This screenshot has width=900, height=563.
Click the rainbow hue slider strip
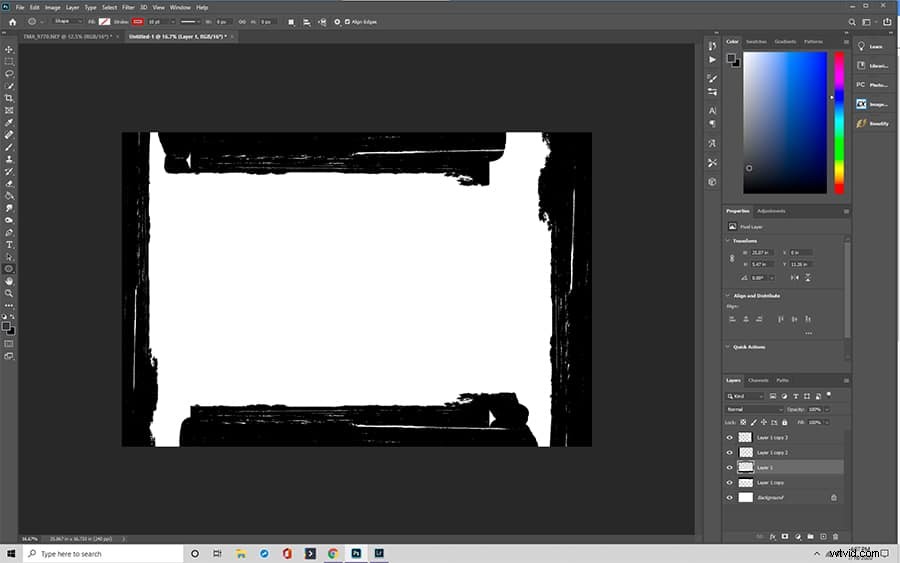click(839, 123)
